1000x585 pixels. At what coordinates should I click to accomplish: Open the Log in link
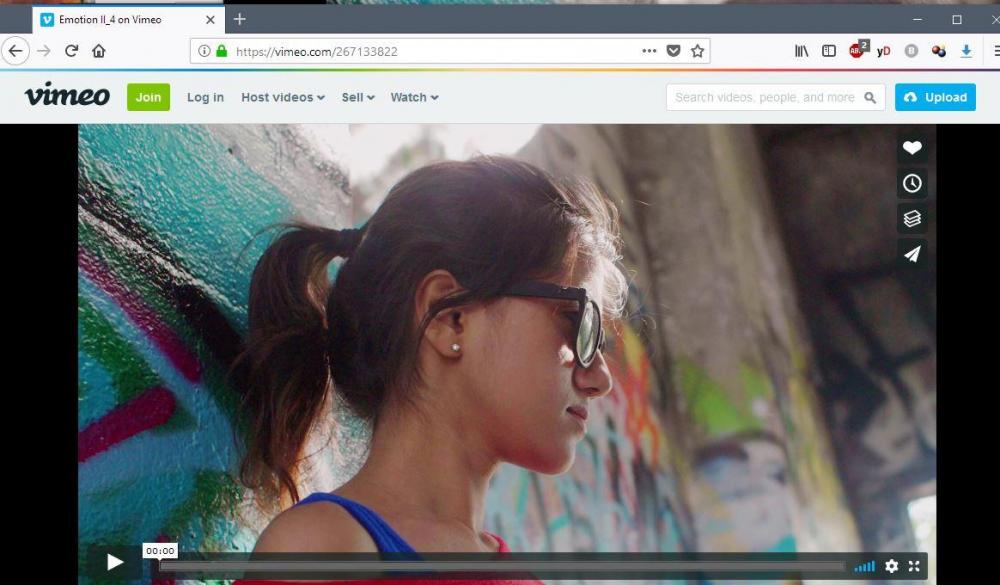205,97
